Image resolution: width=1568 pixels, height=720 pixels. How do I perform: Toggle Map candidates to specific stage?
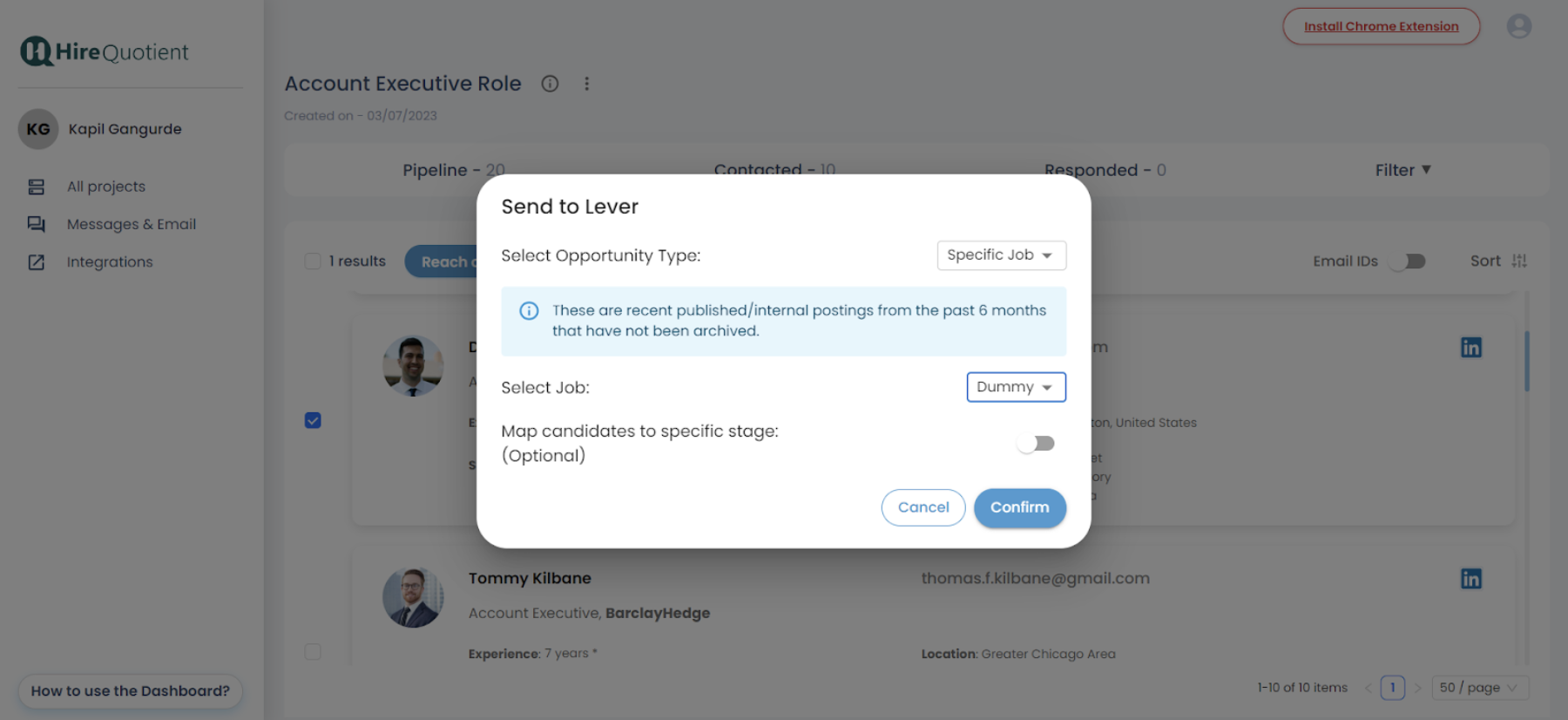click(x=1036, y=444)
